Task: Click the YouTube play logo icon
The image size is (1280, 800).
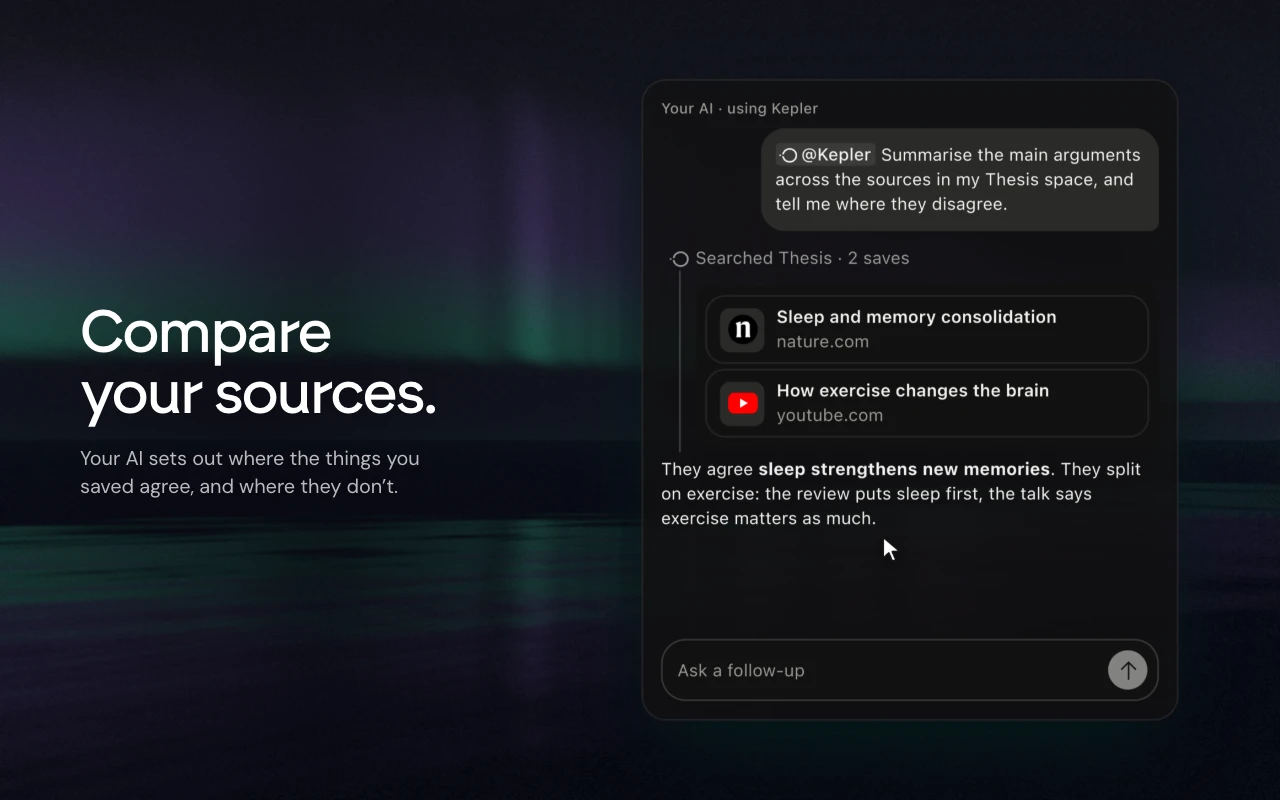Action: (742, 403)
